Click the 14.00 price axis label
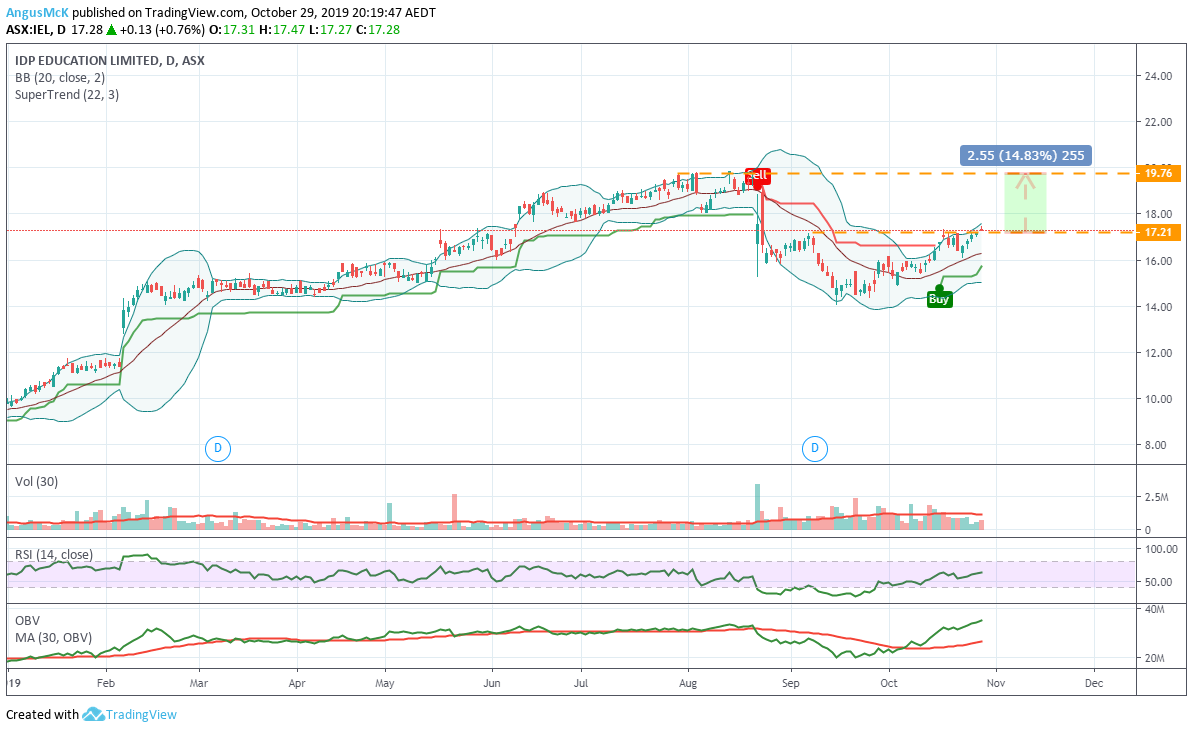This screenshot has width=1193, height=732. (1158, 307)
